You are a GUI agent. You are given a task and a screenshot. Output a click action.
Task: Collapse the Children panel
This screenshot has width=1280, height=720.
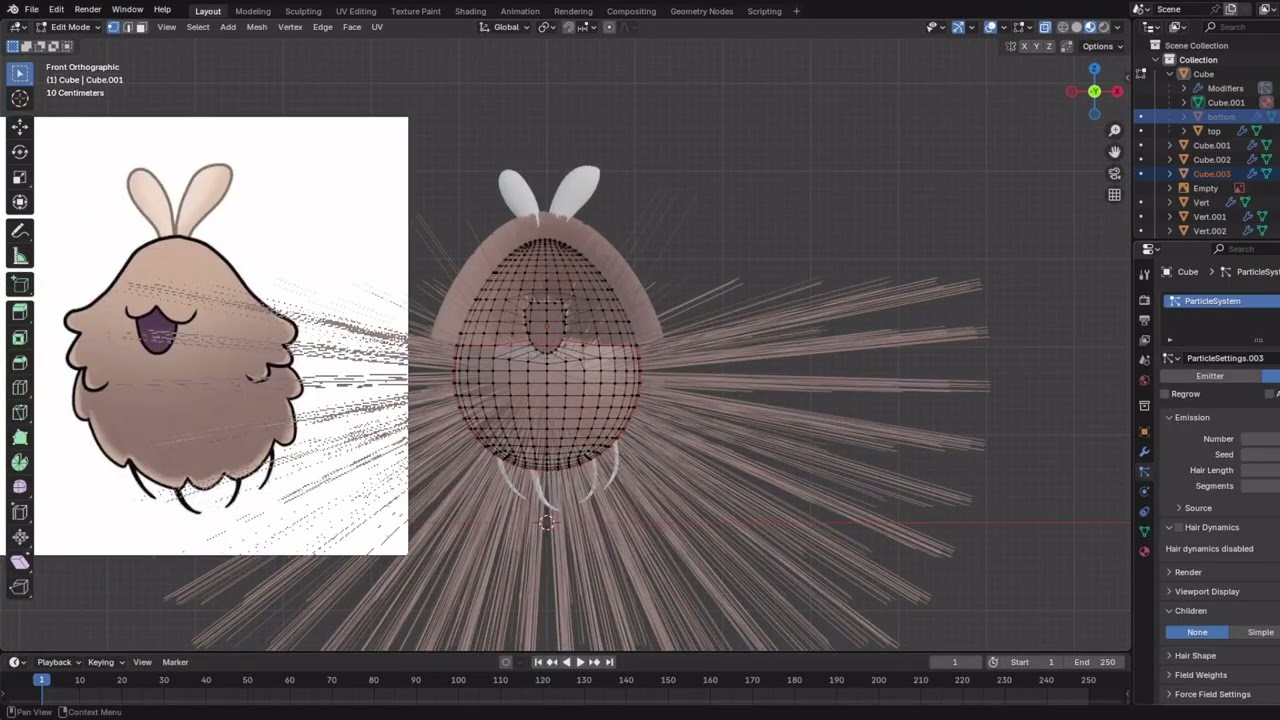point(1190,611)
